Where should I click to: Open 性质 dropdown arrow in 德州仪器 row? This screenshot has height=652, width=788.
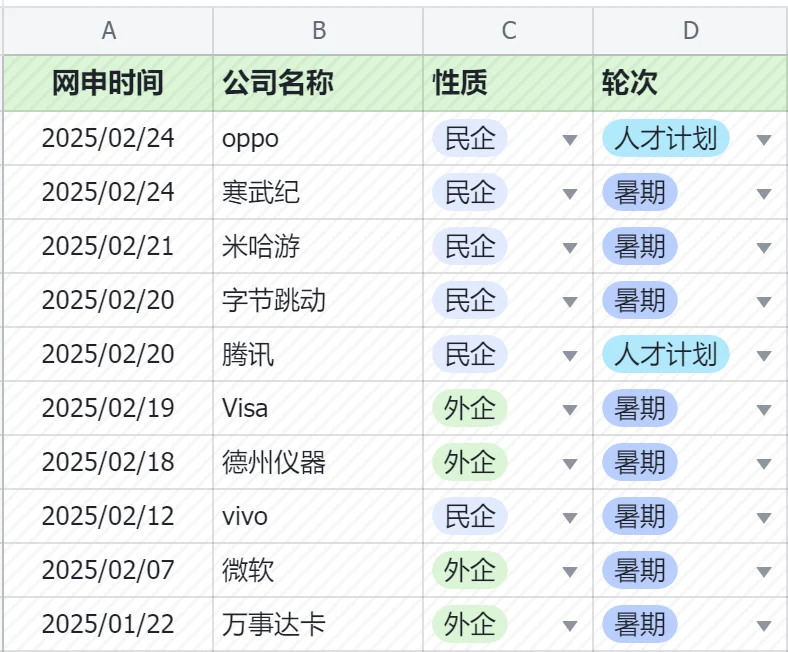(570, 463)
